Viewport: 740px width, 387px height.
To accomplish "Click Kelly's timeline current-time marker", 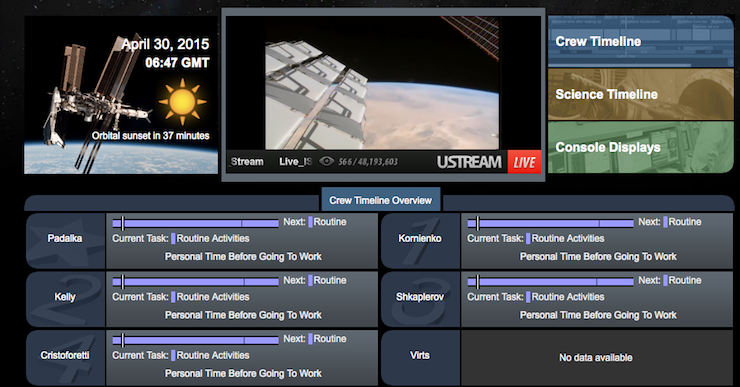I will pos(123,282).
